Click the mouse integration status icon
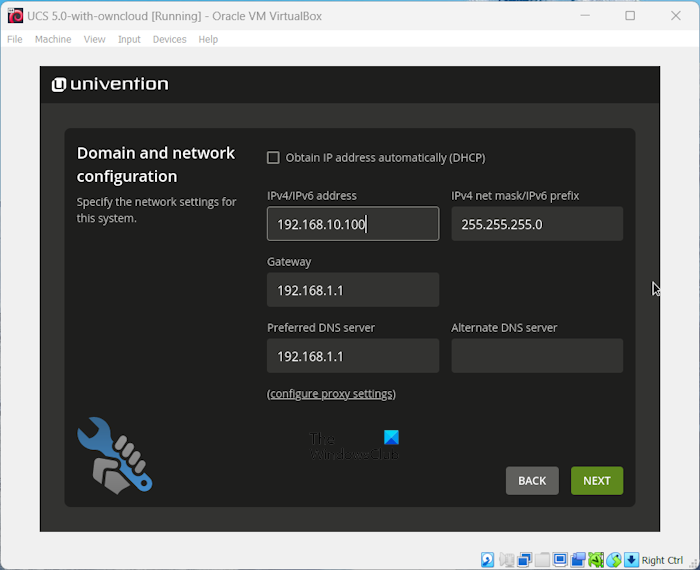This screenshot has height=570, width=700. [613, 559]
